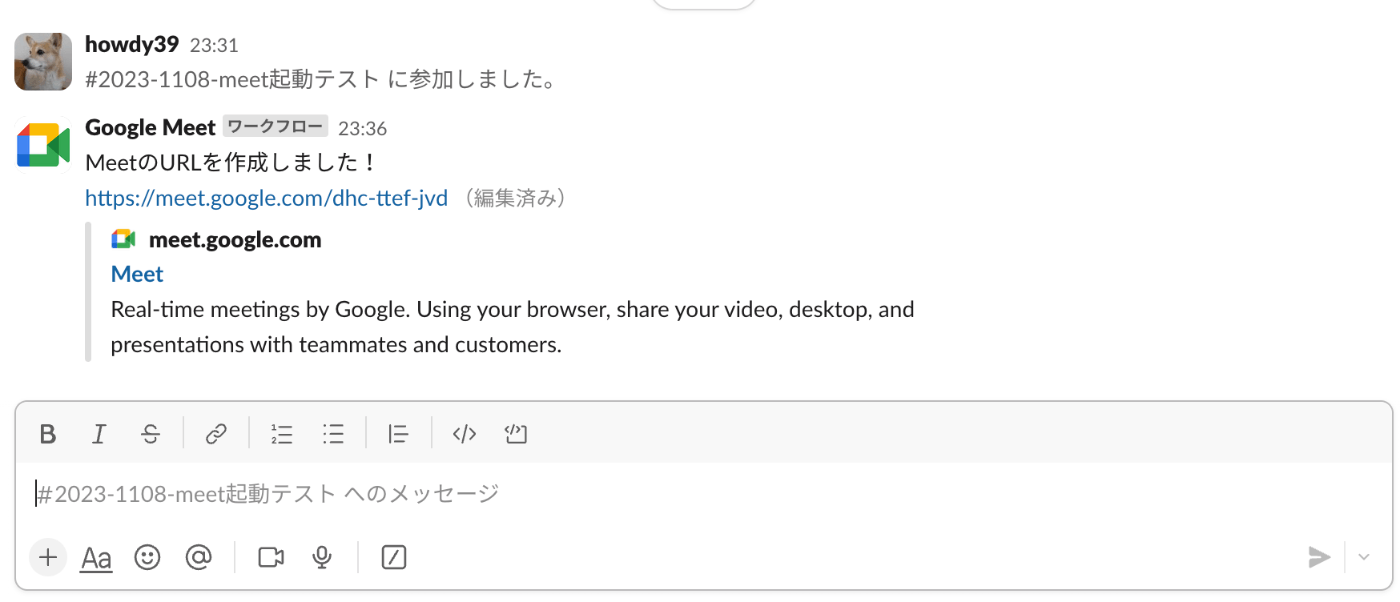
Task: Apply strikethrough formatting
Action: [150, 433]
